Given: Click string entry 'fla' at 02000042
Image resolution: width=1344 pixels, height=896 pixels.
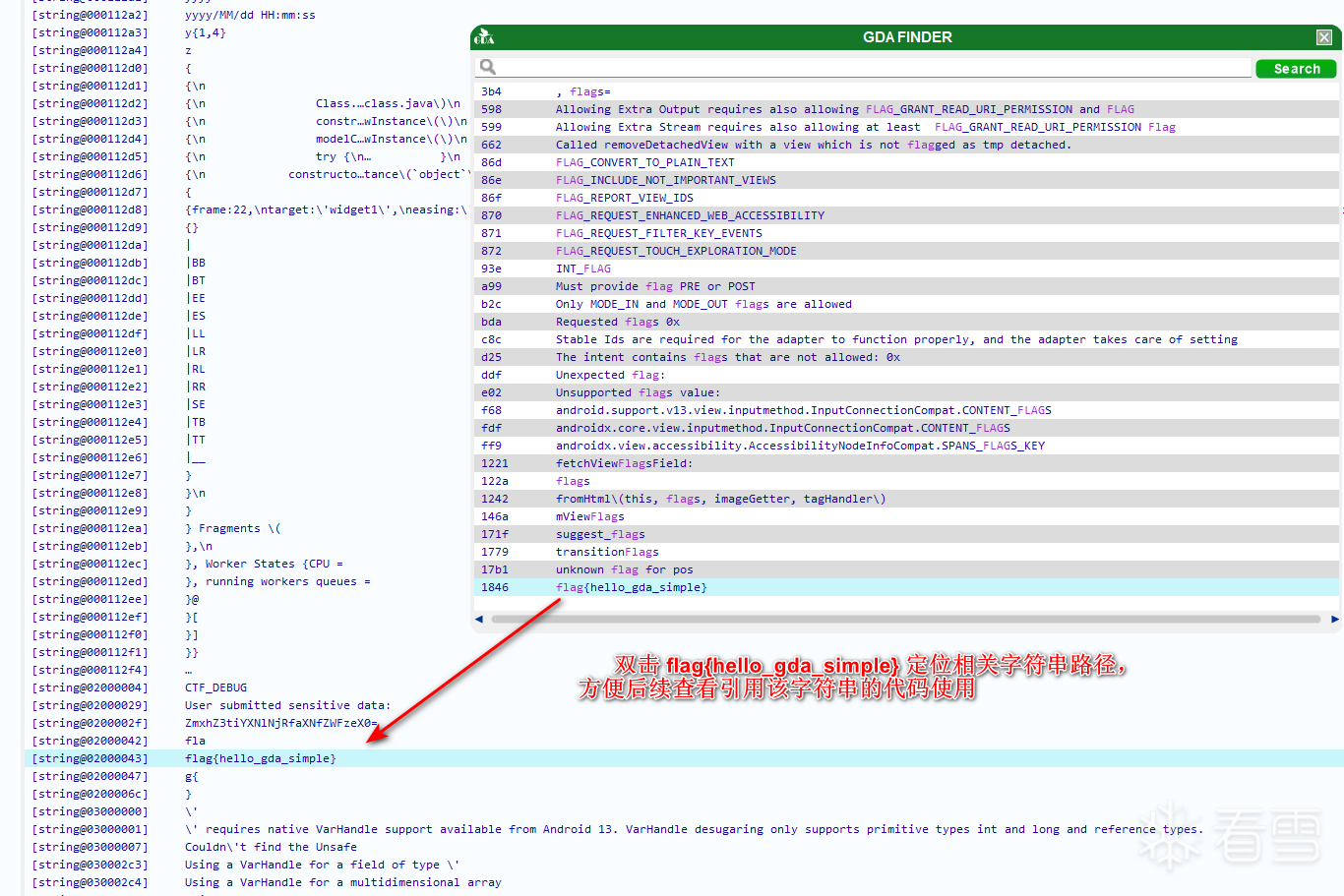Looking at the screenshot, I should coord(195,741).
